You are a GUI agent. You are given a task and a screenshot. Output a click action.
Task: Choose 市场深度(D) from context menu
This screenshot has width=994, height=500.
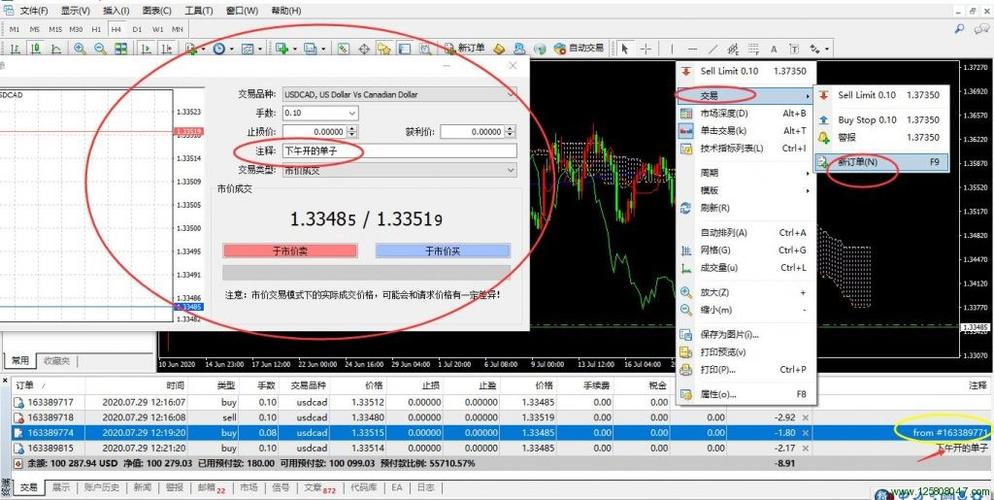(746, 113)
